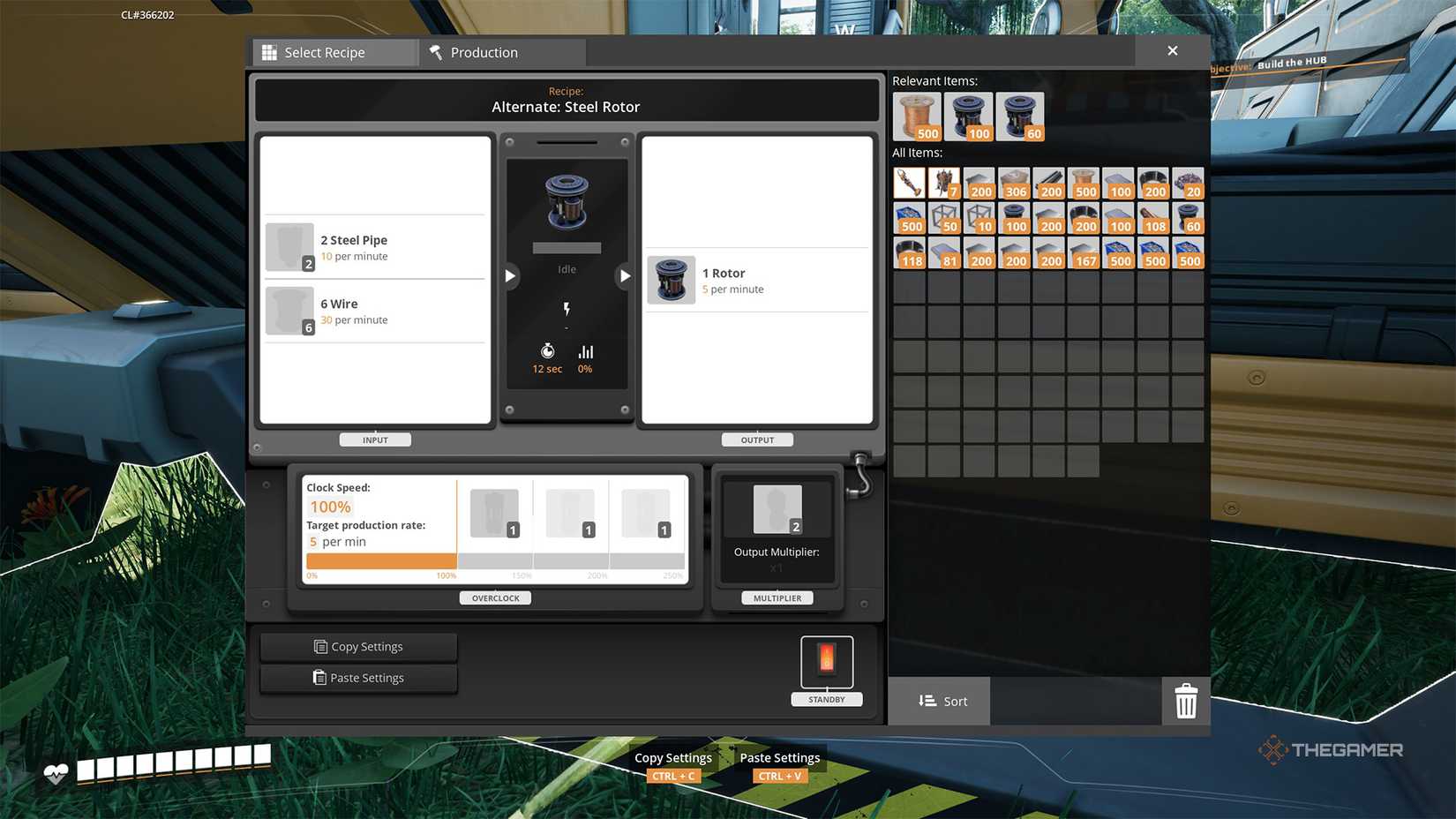This screenshot has width=1456, height=819.
Task: Click the copper wire spool in Relevant Items
Action: click(x=916, y=116)
